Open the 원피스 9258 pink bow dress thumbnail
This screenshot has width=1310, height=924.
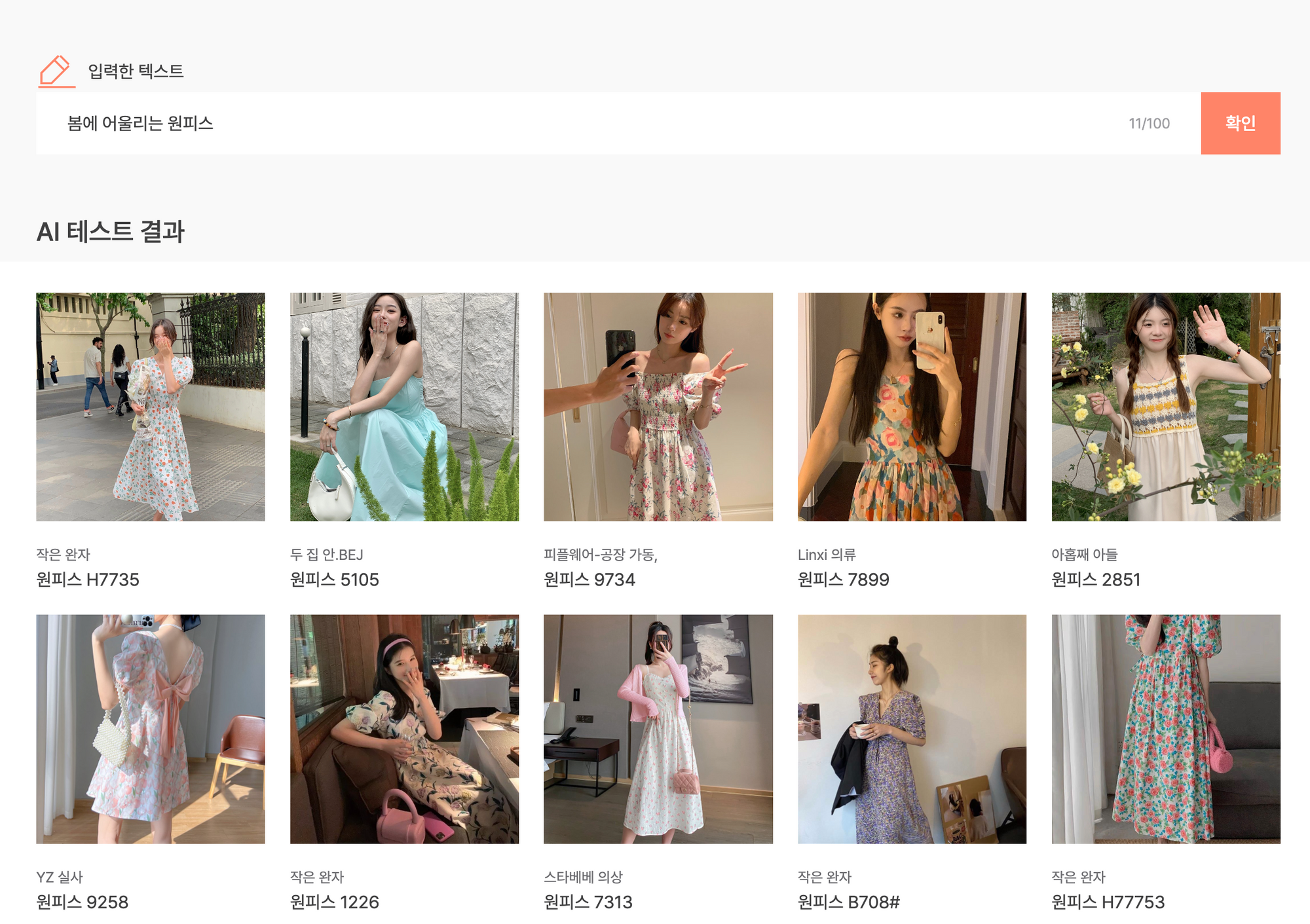[x=151, y=728]
